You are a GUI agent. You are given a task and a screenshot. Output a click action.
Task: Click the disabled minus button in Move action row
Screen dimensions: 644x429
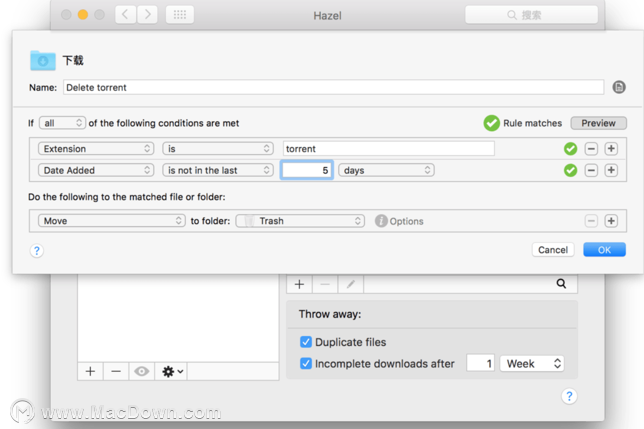[591, 221]
